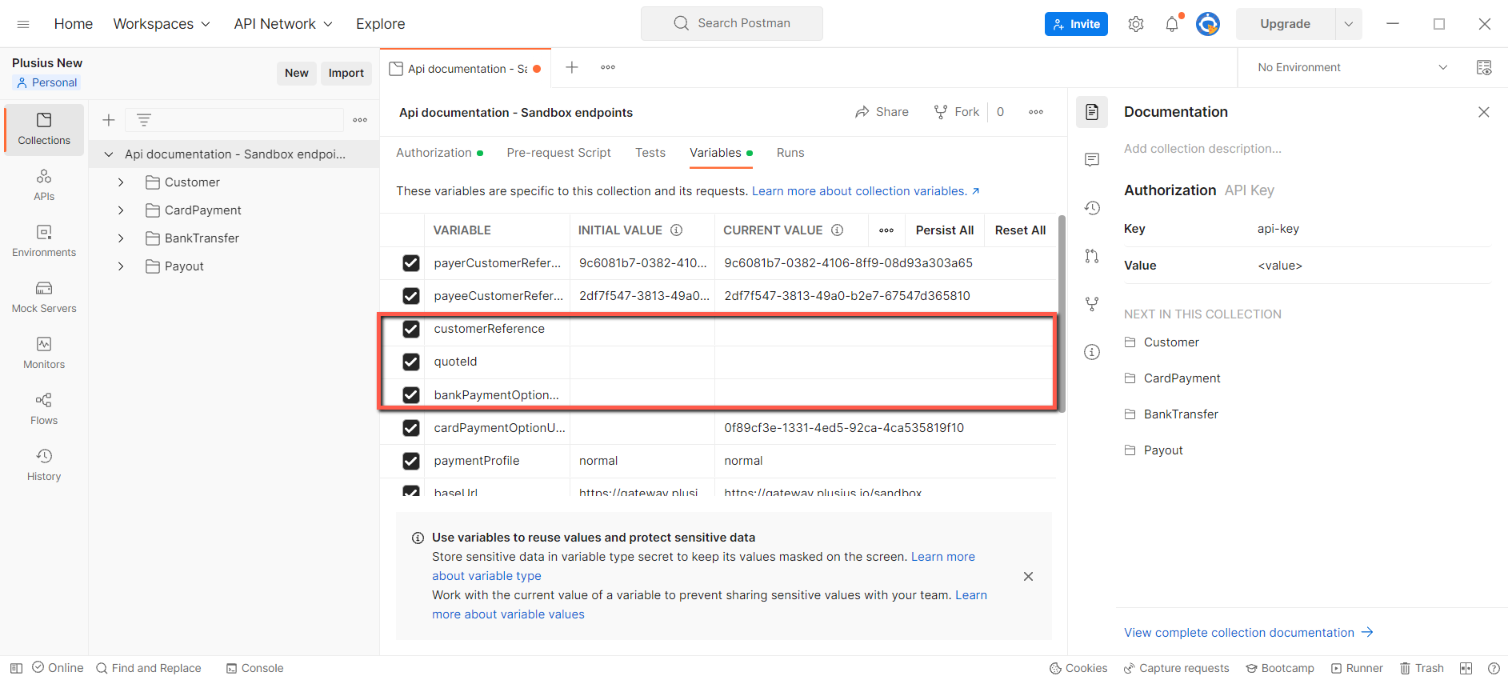Switch to Tests tab

(650, 153)
